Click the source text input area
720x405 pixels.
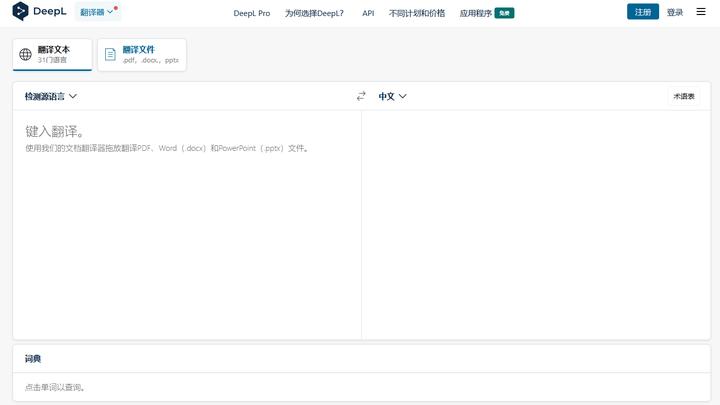187,225
